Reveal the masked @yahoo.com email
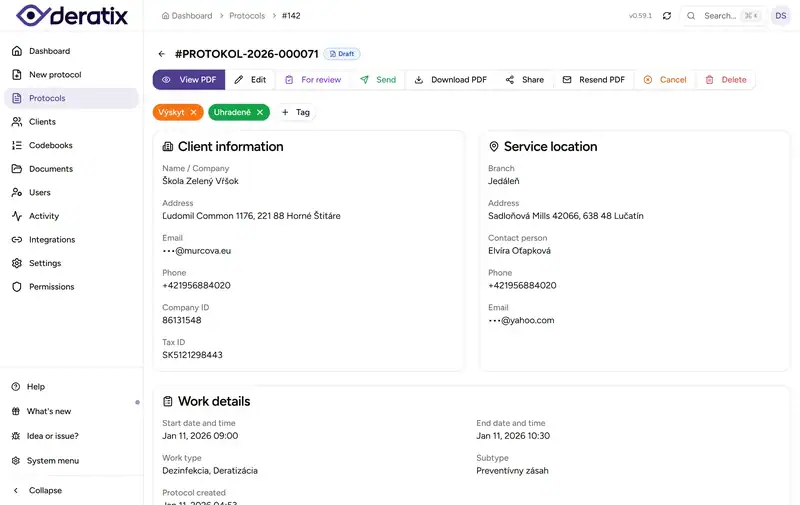The height and width of the screenshot is (505, 800). click(x=521, y=320)
